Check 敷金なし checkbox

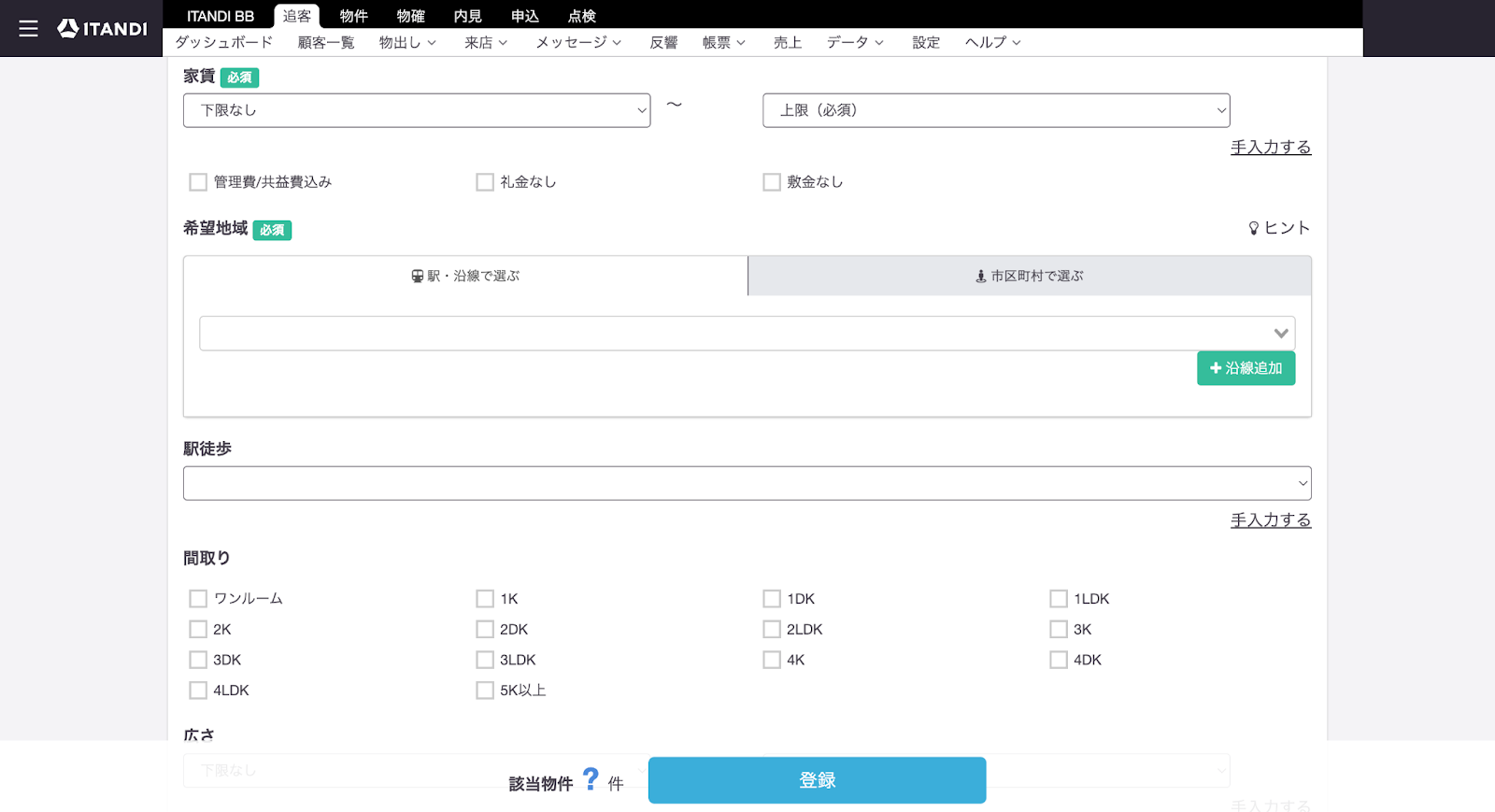(x=772, y=182)
